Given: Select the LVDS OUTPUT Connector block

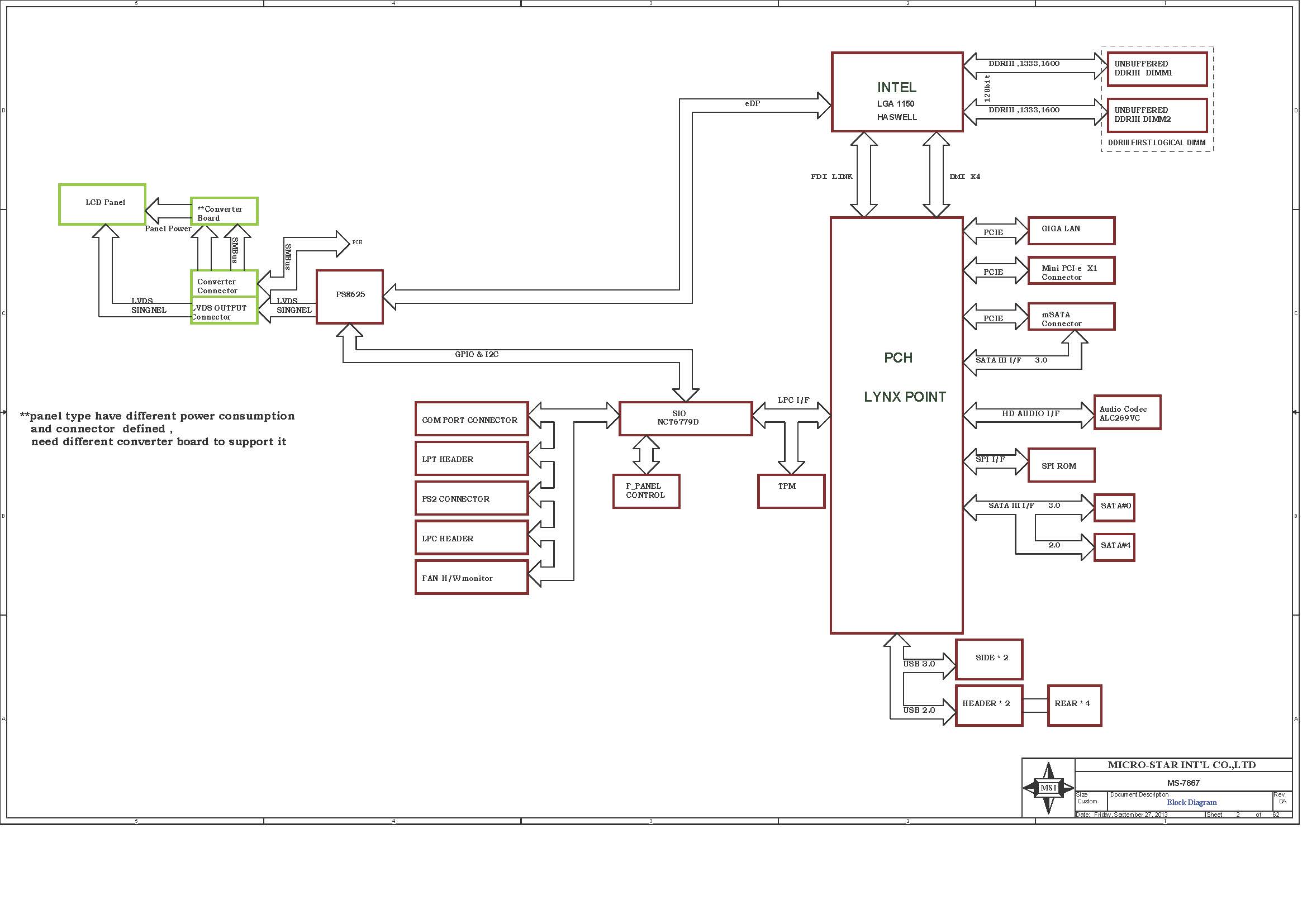Looking at the screenshot, I should click(x=224, y=310).
